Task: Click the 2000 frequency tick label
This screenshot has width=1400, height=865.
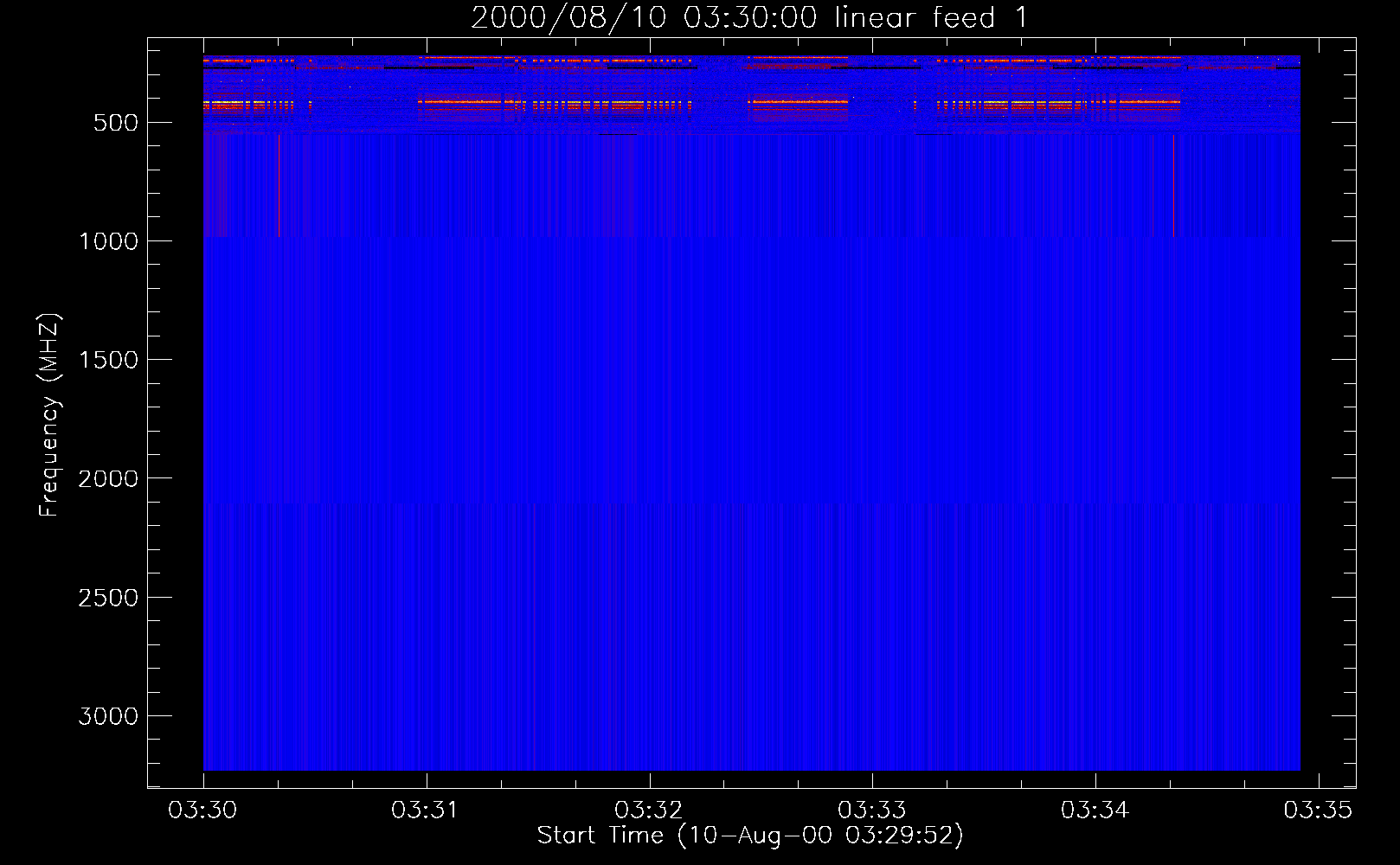Action: [x=108, y=479]
